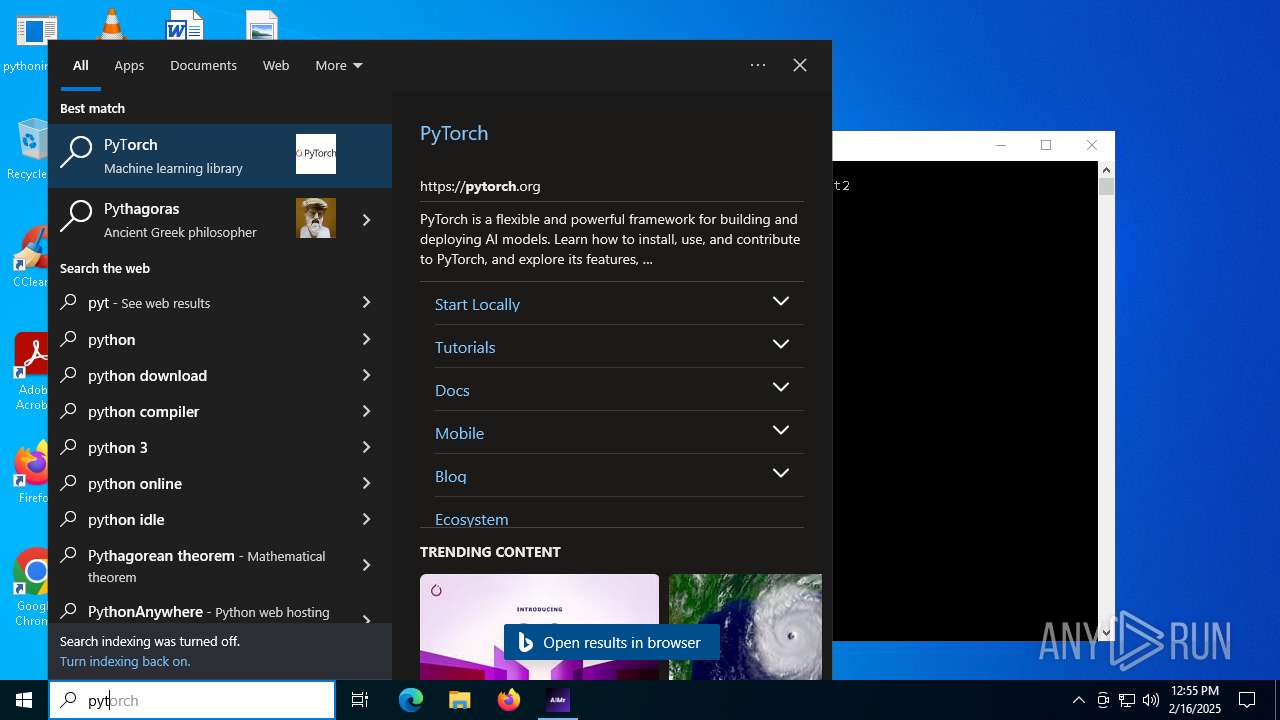Open File Explorer from the taskbar
Screen dimensions: 1280x720
[459, 700]
